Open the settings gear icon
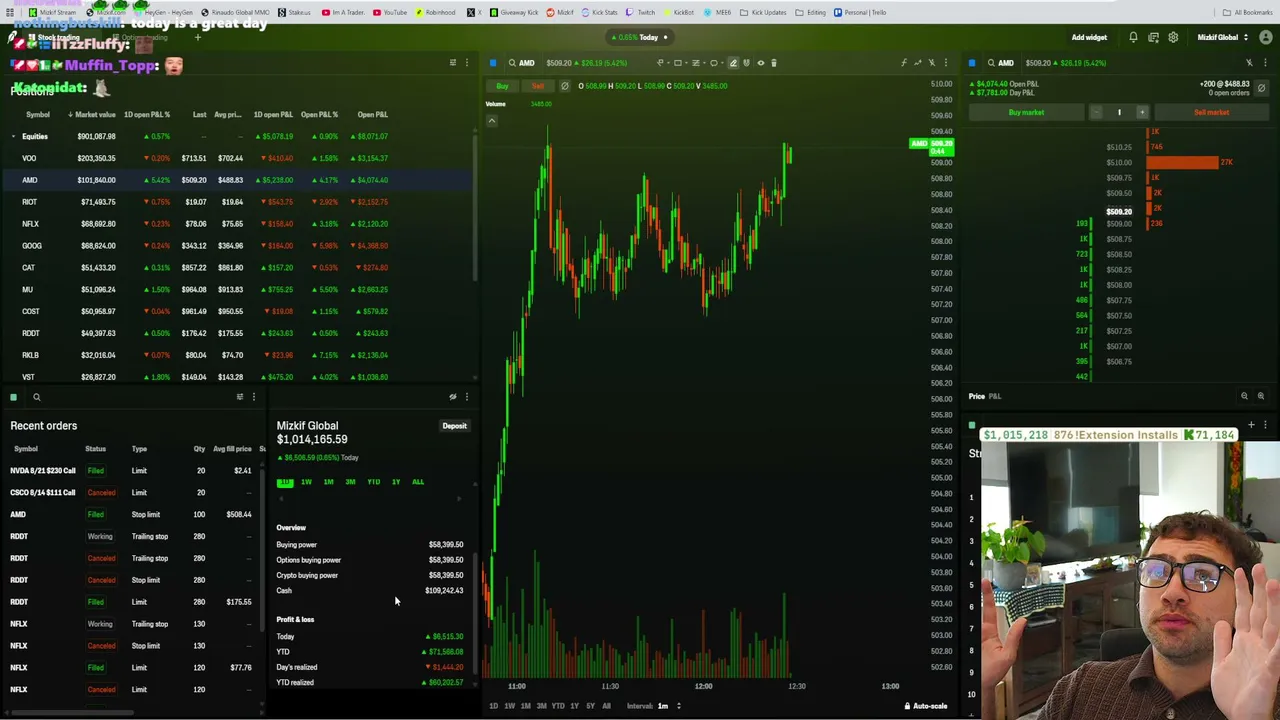 pyautogui.click(x=1173, y=37)
